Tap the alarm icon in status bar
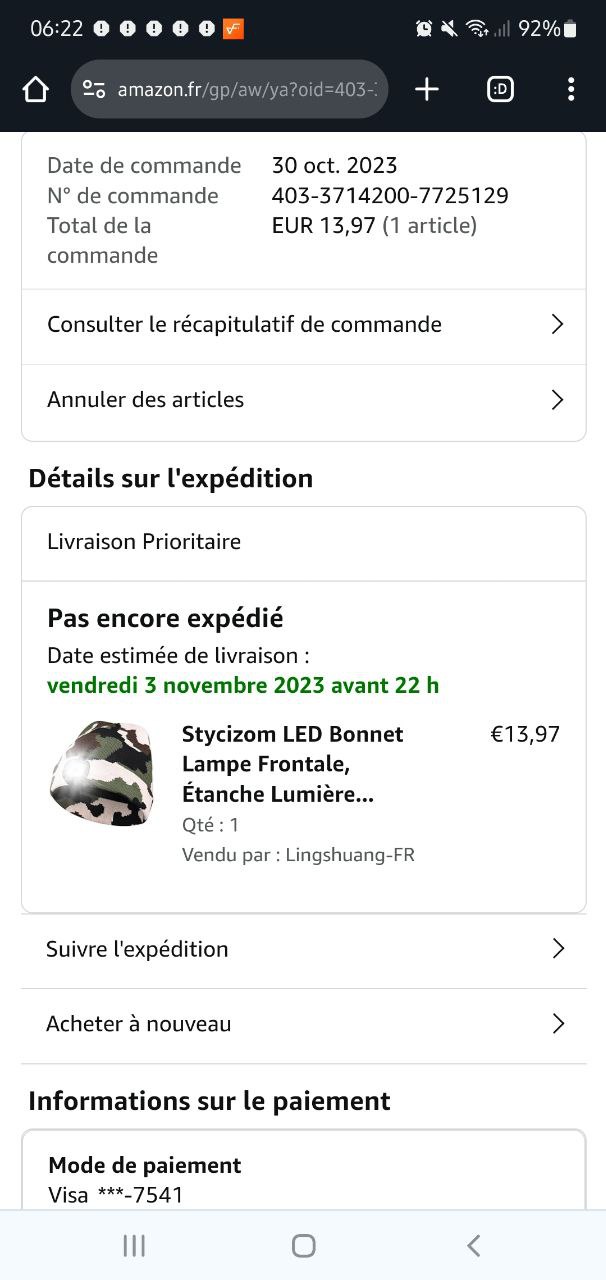606x1280 pixels. click(424, 29)
